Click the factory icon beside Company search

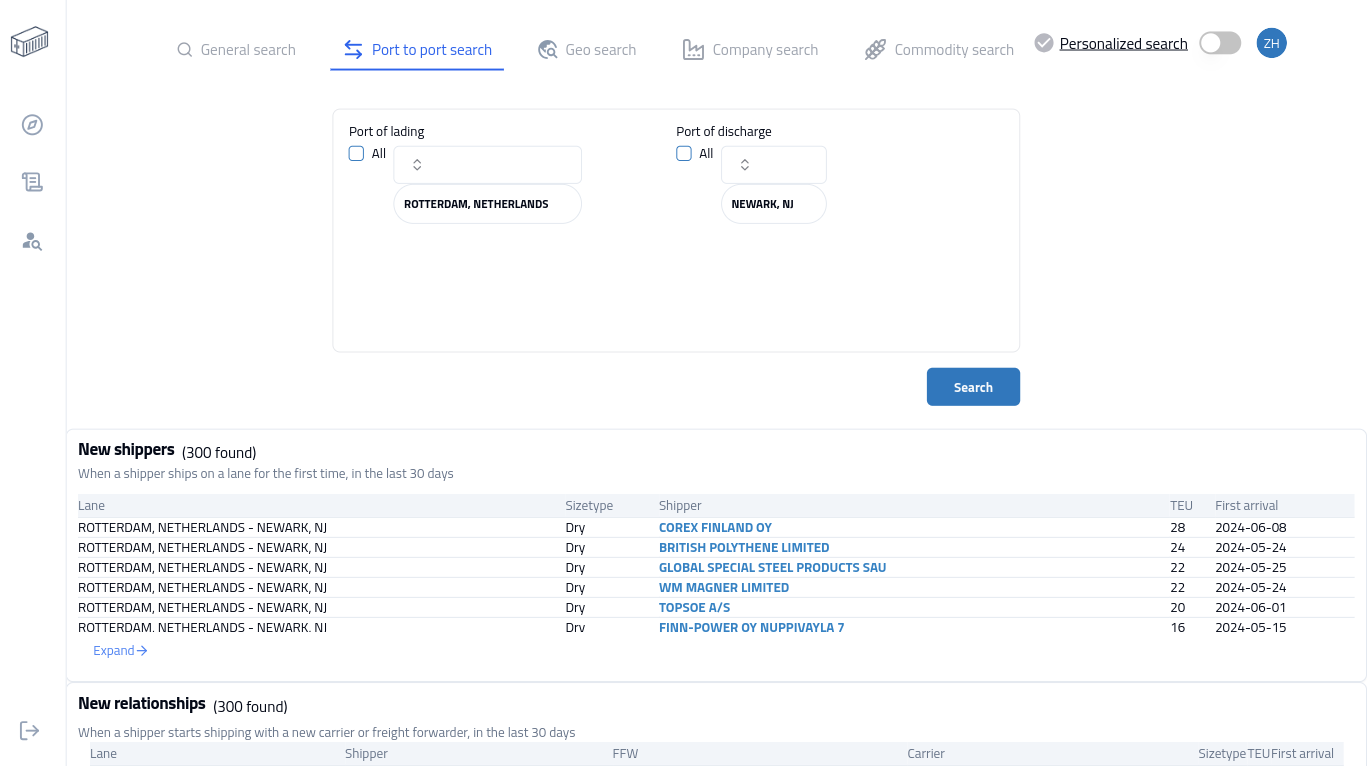tap(694, 50)
